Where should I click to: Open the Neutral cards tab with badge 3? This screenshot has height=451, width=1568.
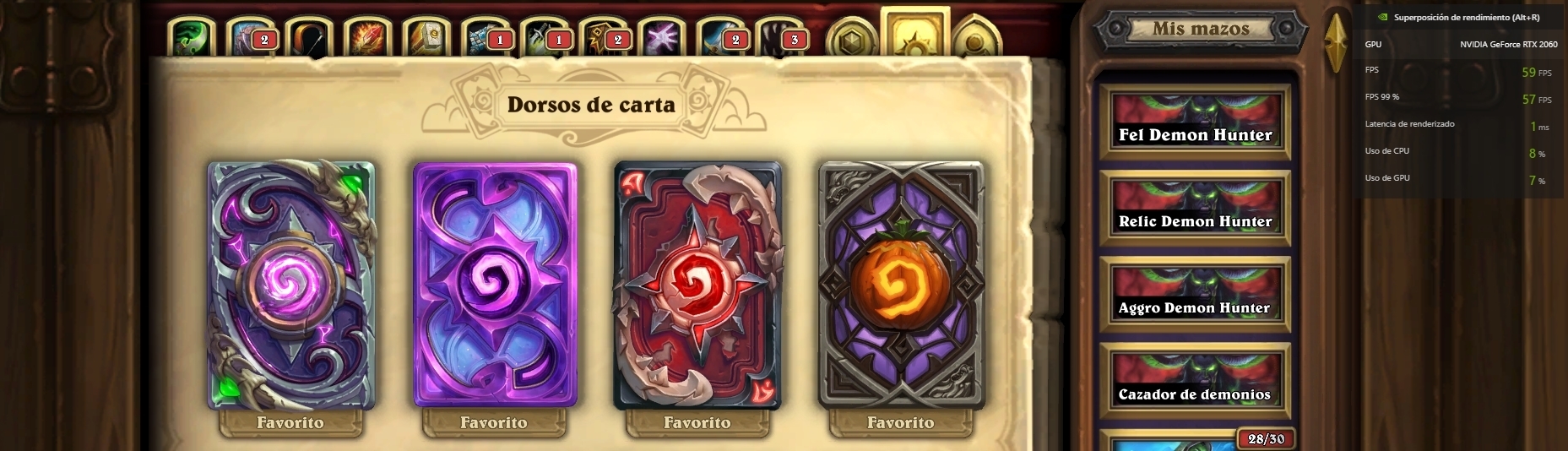[x=781, y=38]
